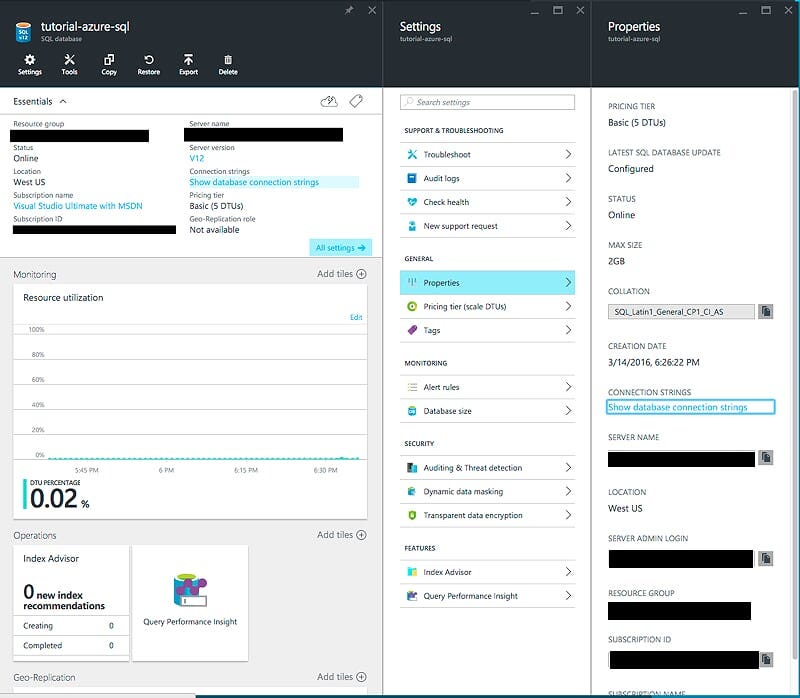Expand the Tags settings entry
The width and height of the screenshot is (800, 698).
(x=486, y=330)
